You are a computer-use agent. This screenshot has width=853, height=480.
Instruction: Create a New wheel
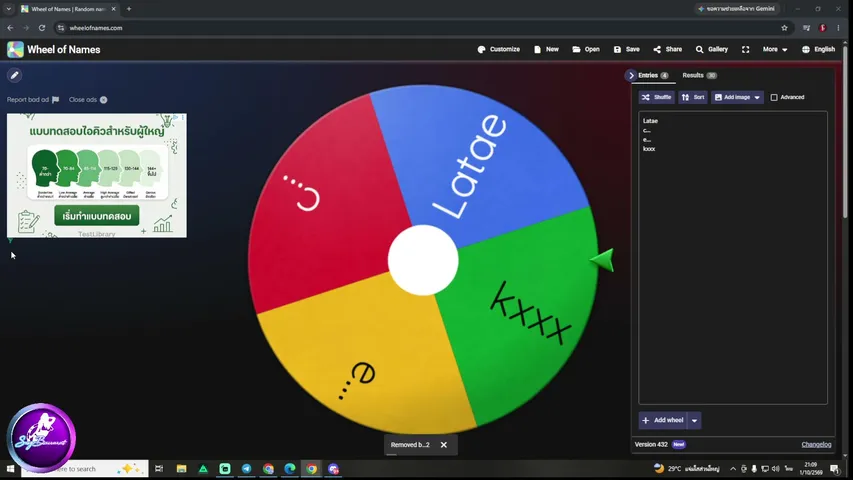546,50
